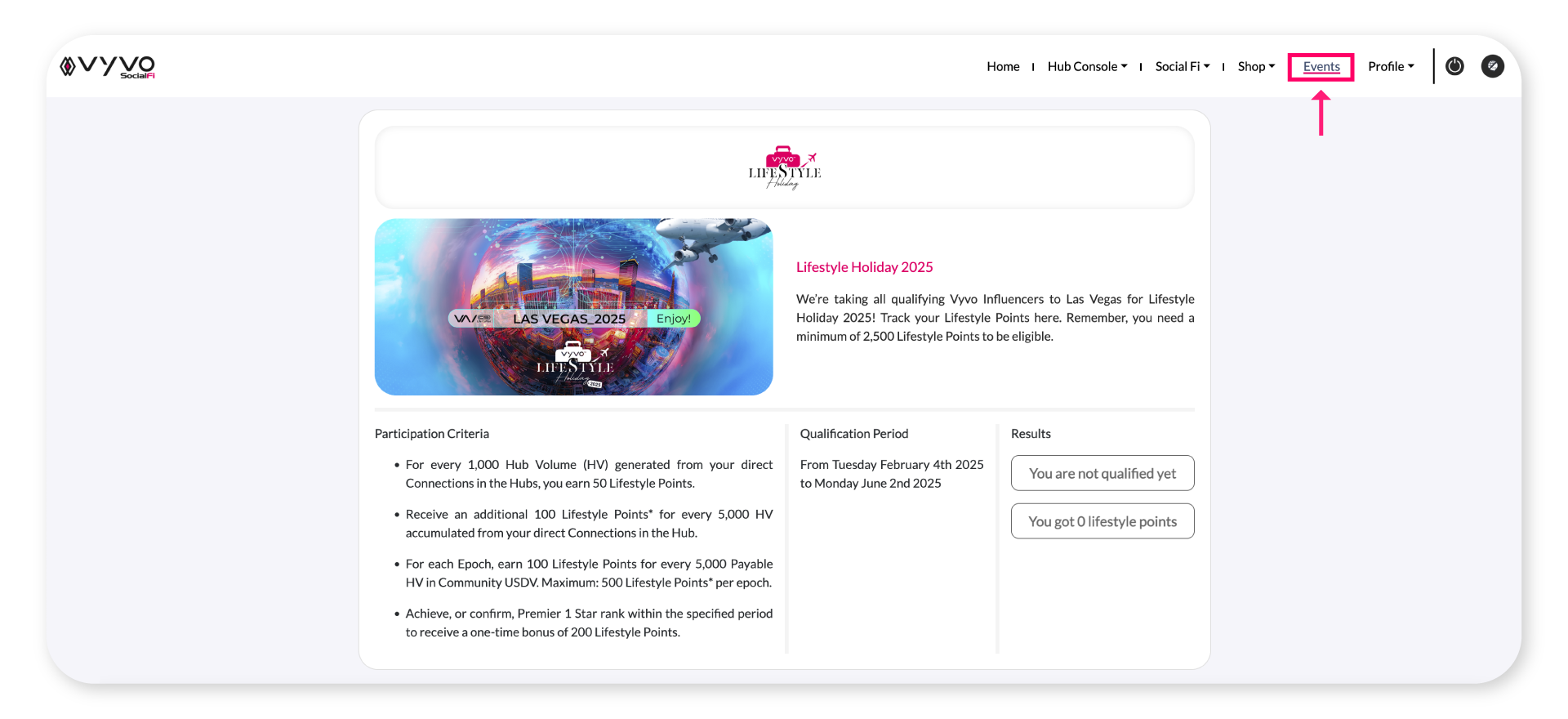Go to the Home page
This screenshot has width=1568, height=719.
(1003, 66)
